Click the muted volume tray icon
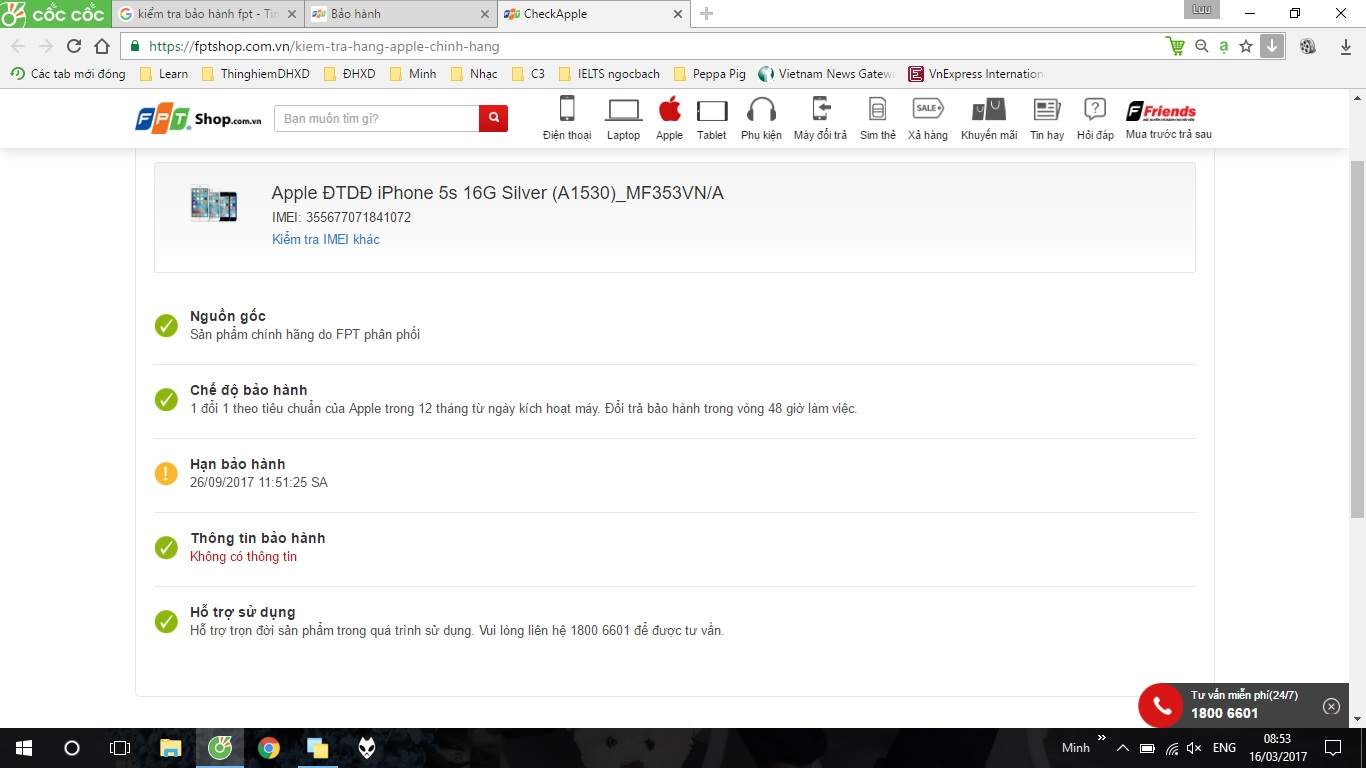Screen dimensions: 1366x768 click(1195, 748)
